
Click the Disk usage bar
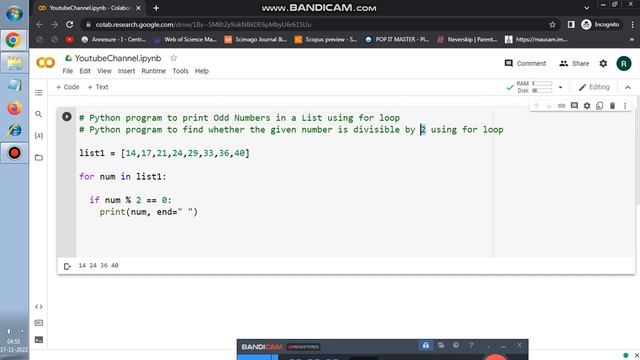click(x=542, y=91)
